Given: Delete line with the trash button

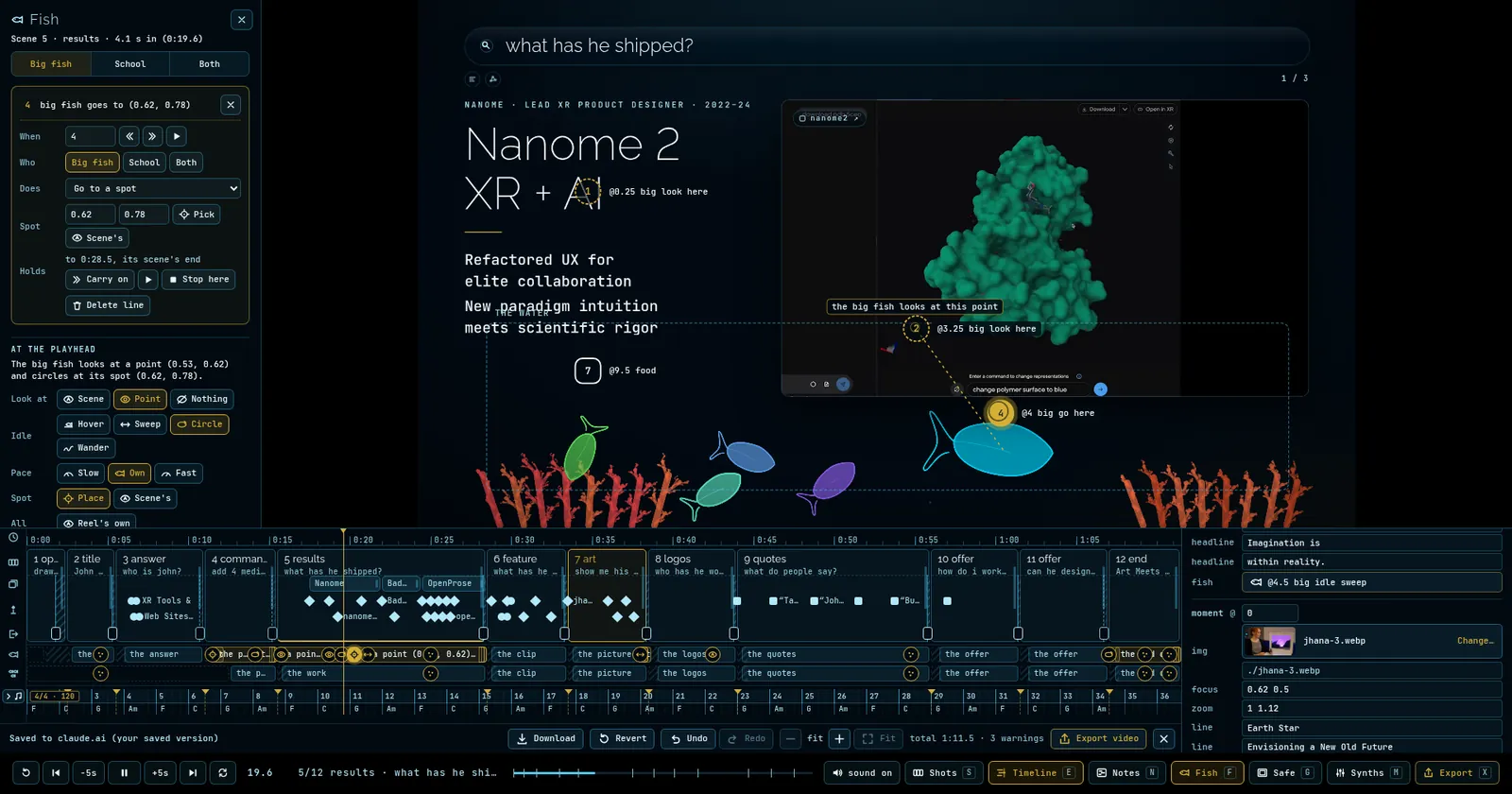Looking at the screenshot, I should tap(109, 305).
